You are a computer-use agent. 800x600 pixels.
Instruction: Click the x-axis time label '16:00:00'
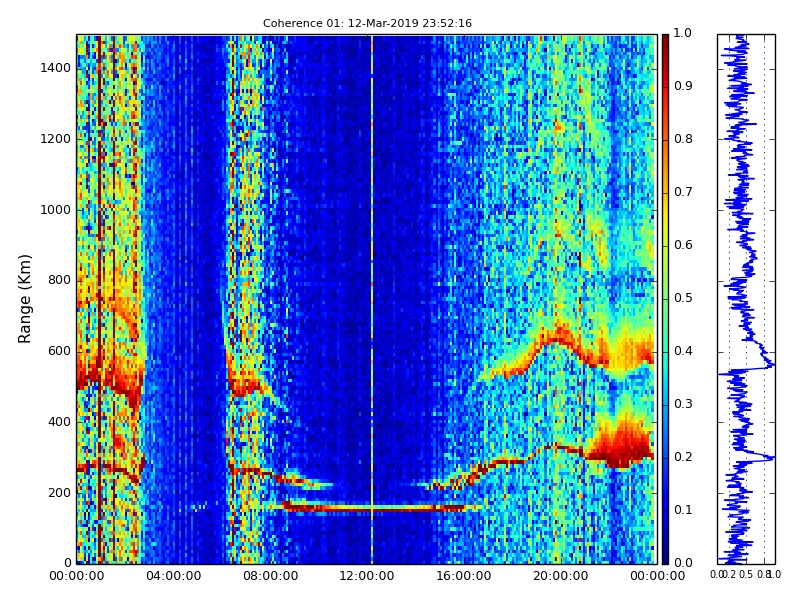(464, 577)
